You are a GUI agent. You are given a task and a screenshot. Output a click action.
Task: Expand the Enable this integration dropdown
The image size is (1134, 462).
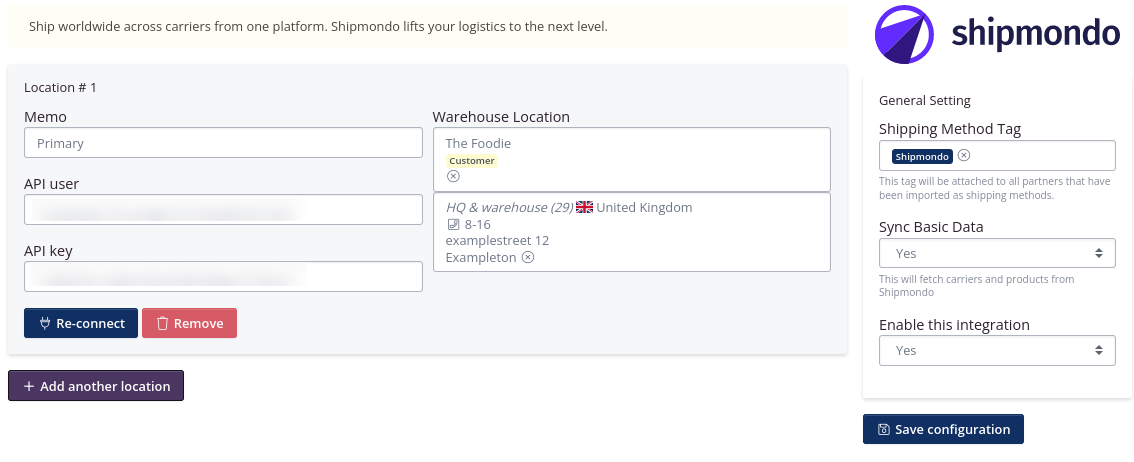pos(997,350)
